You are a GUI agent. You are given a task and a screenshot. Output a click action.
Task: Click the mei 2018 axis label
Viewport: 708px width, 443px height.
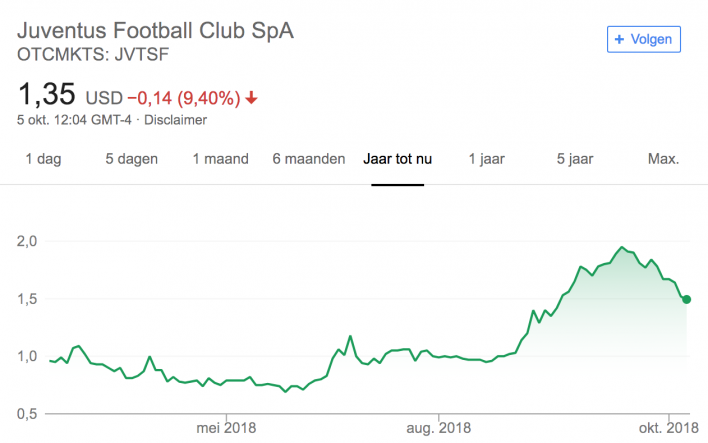[x=226, y=429]
